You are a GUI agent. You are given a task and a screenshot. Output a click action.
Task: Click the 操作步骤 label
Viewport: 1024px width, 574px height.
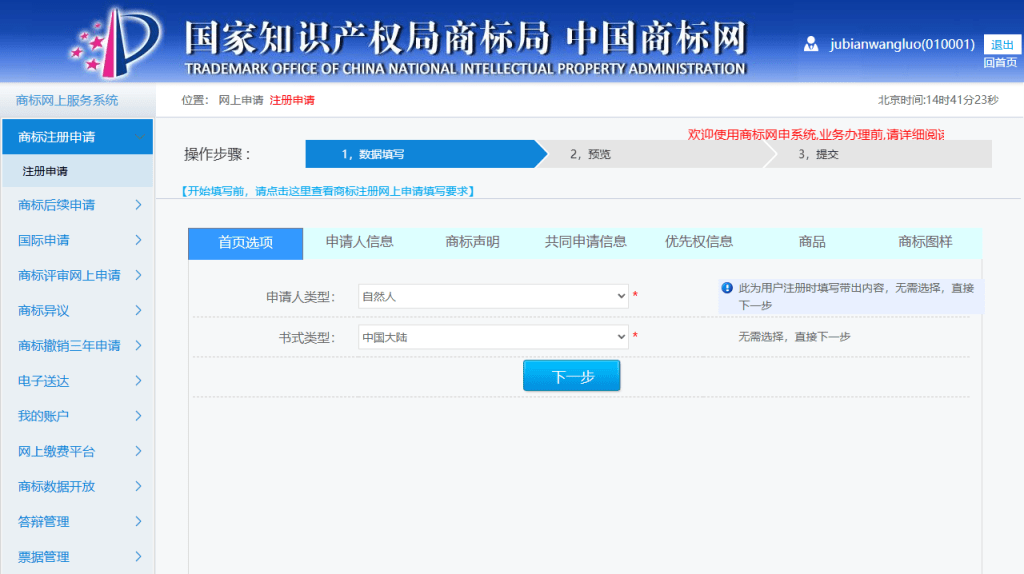tap(217, 155)
